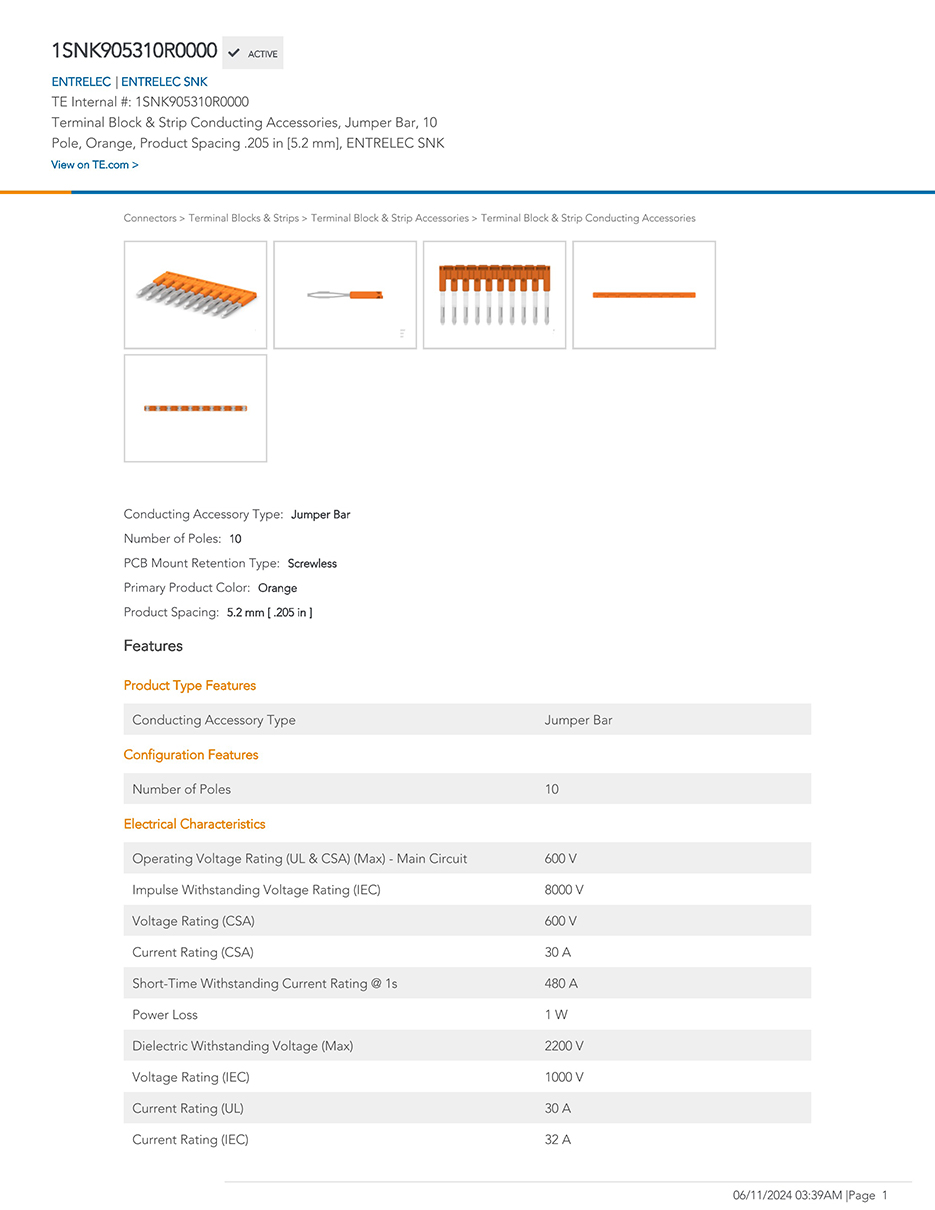Open the front view thumbnail showing ten pins
The image size is (935, 1210).
[494, 295]
